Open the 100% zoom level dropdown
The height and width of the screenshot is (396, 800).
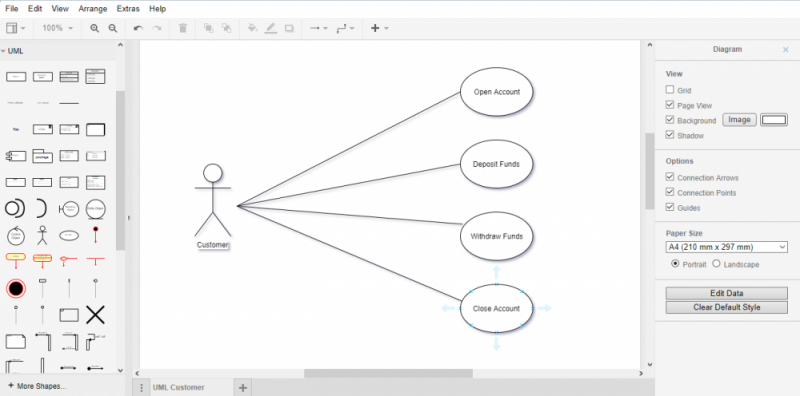pyautogui.click(x=58, y=29)
